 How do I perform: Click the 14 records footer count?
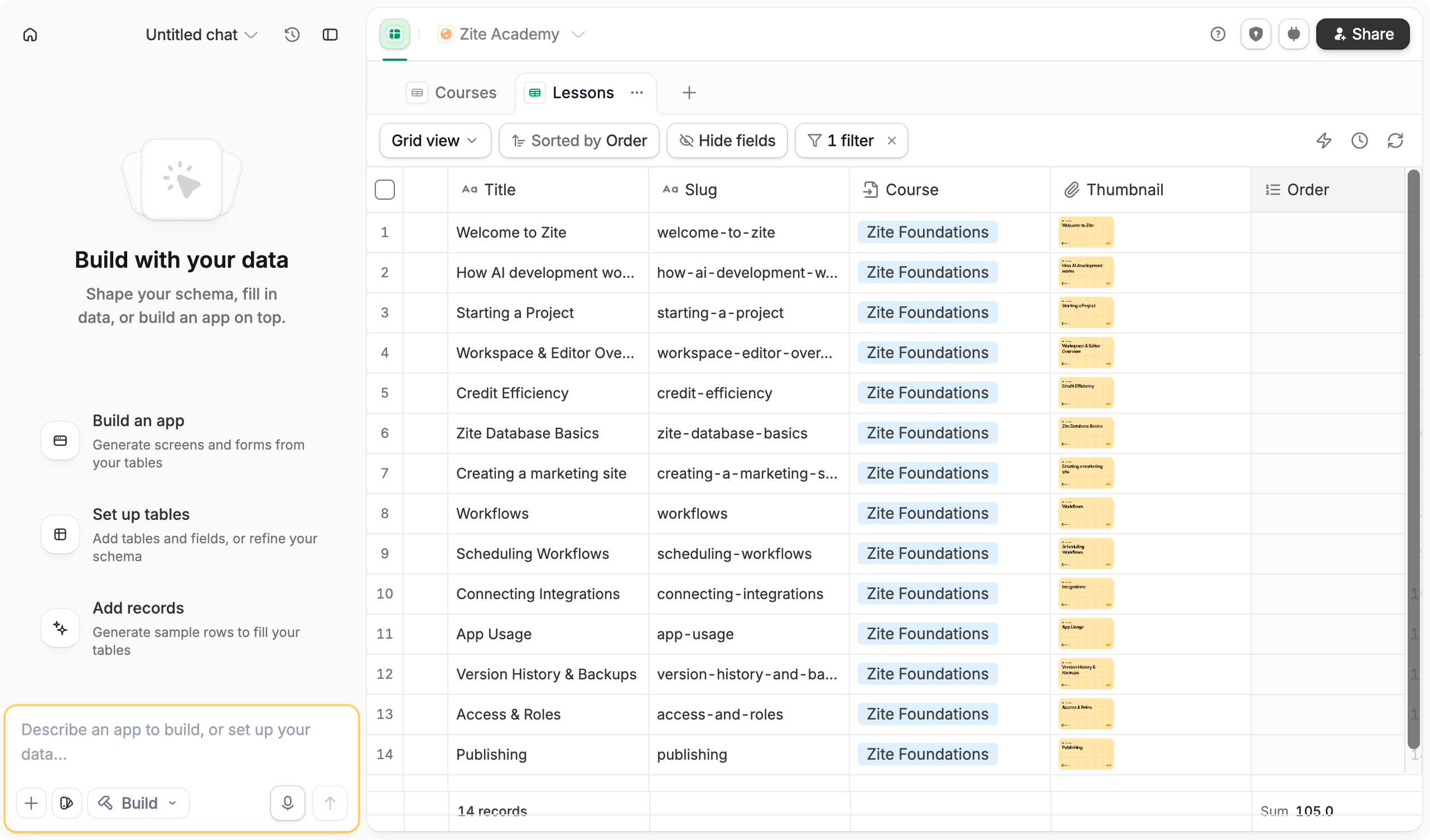click(492, 811)
